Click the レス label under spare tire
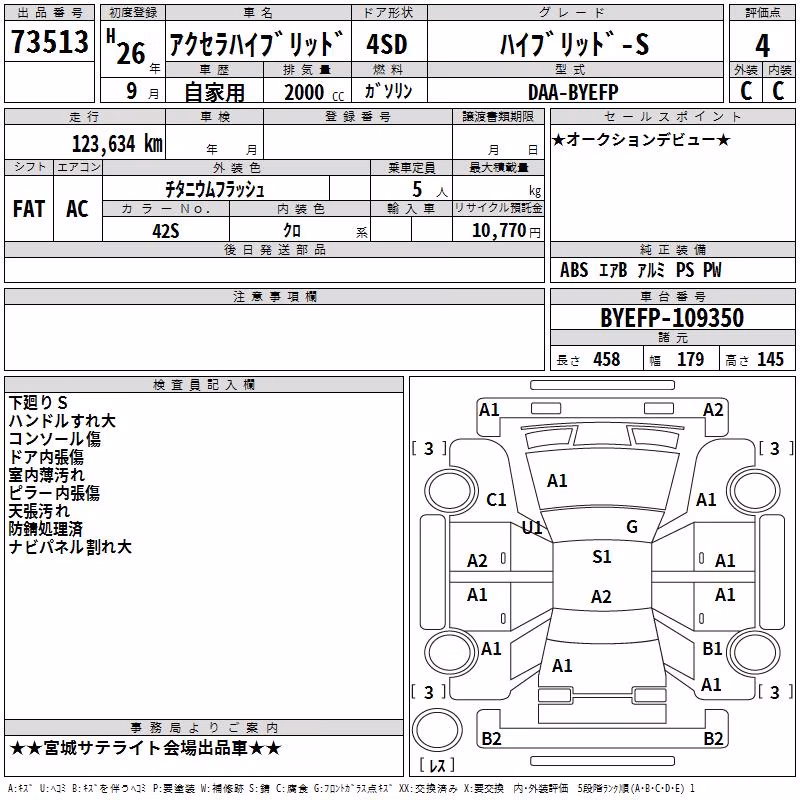This screenshot has width=800, height=800. click(437, 765)
